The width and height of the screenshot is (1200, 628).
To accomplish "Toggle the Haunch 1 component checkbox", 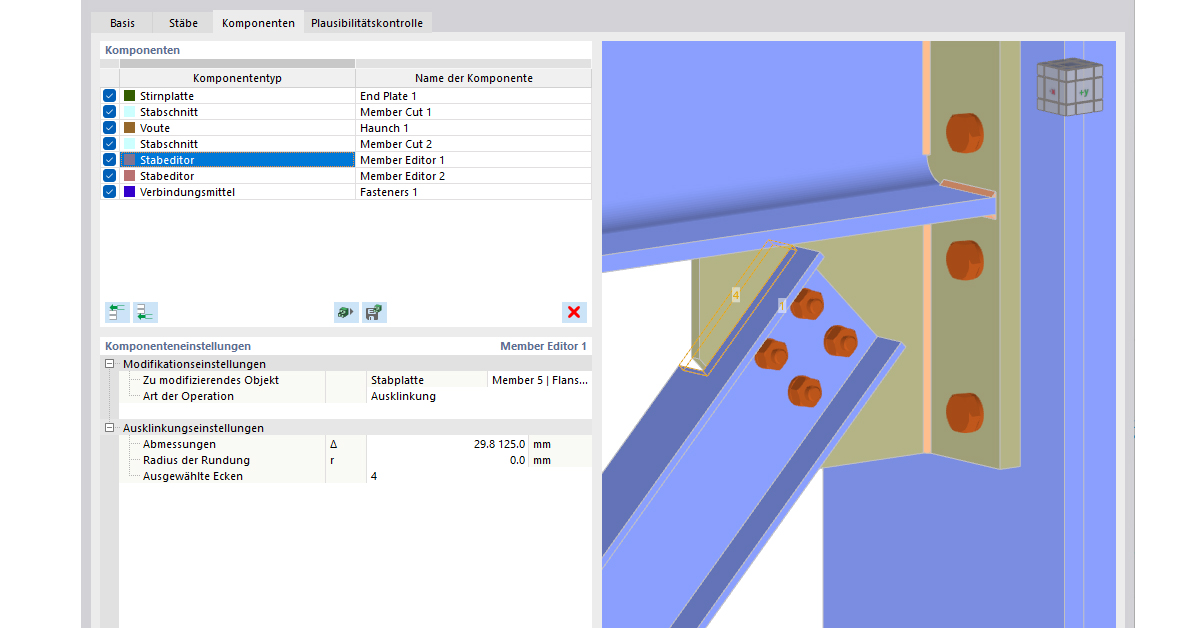I will click(110, 128).
